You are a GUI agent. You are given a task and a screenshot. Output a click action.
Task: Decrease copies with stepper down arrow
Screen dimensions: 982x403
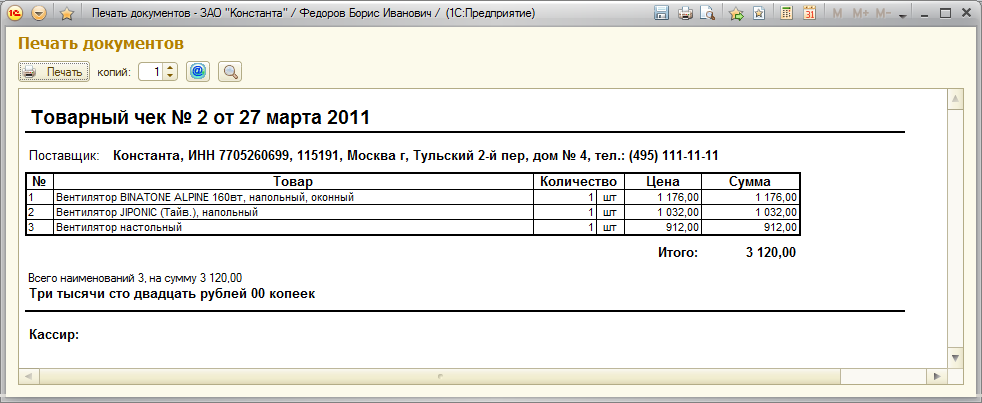click(x=170, y=76)
